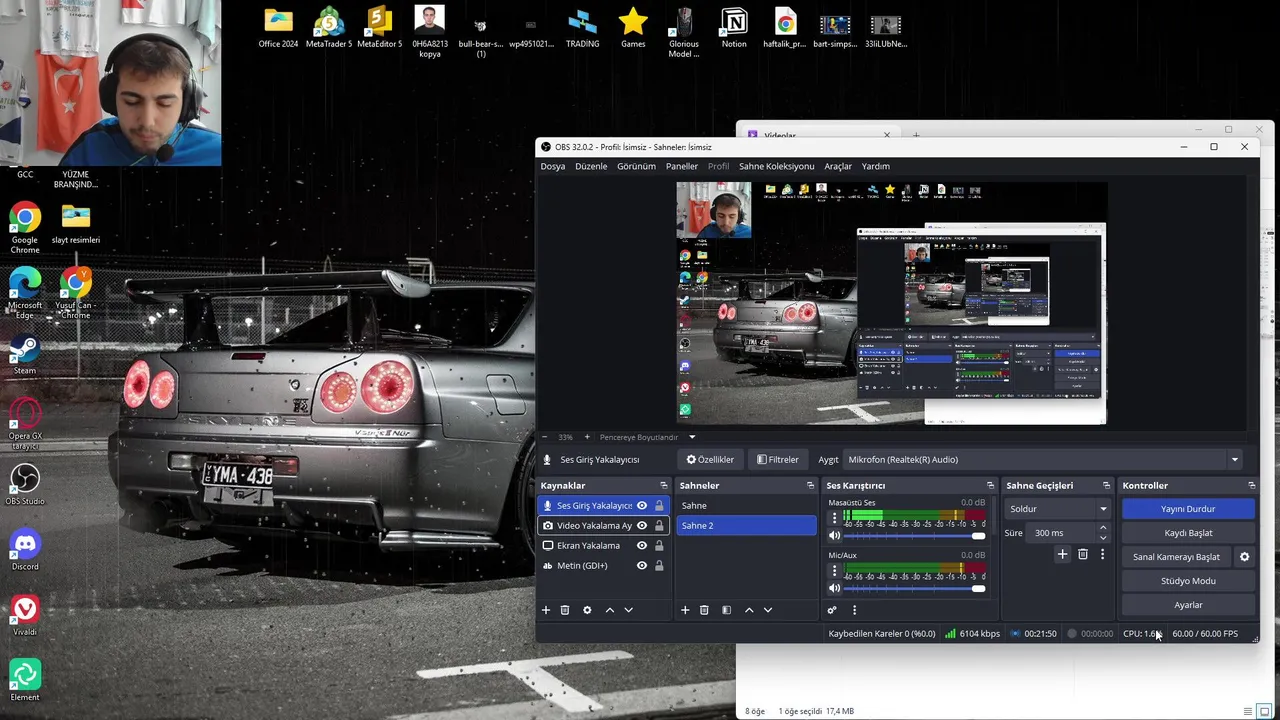Delete selected scene with Sahneler trash icon
1280x720 pixels.
pos(704,610)
